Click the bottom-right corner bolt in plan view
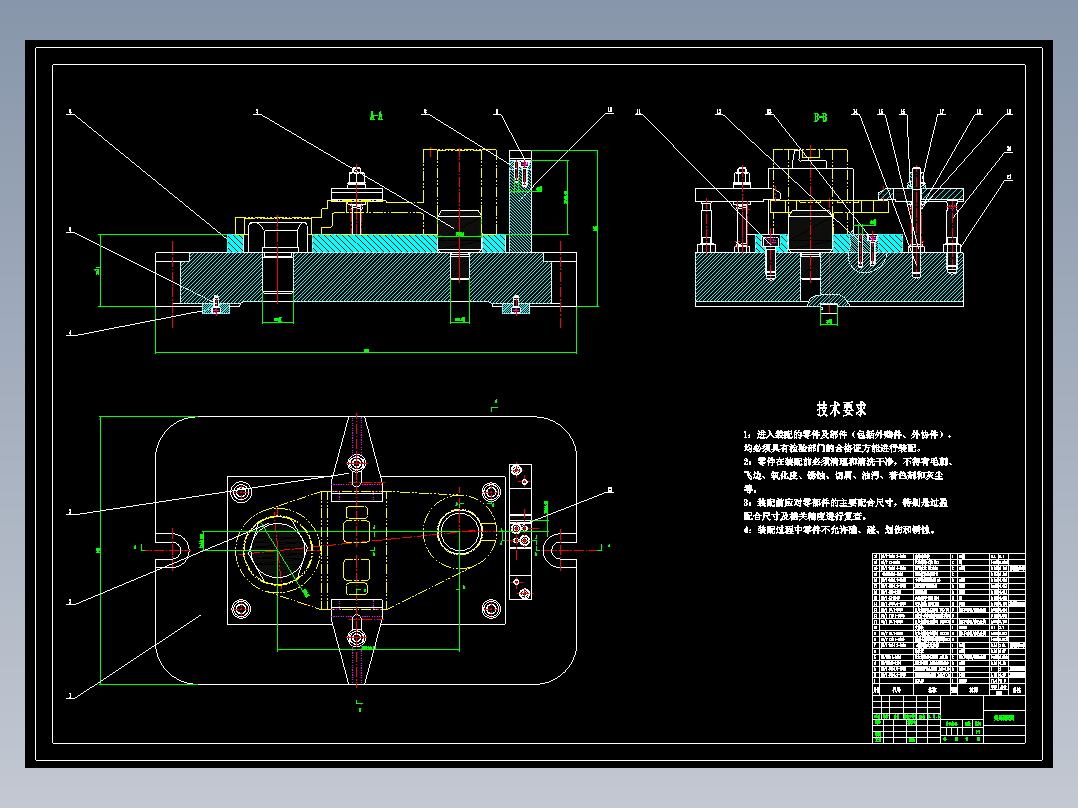 (491, 609)
